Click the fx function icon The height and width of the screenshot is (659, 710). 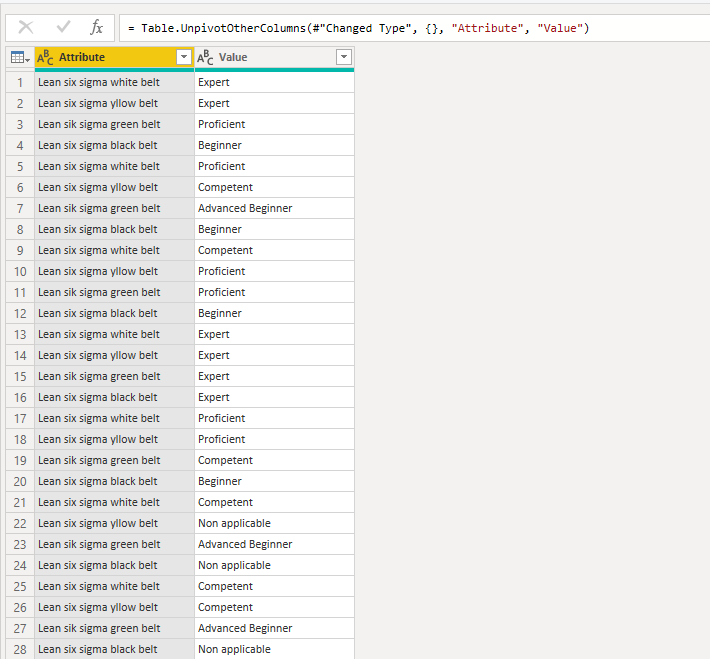[96, 28]
